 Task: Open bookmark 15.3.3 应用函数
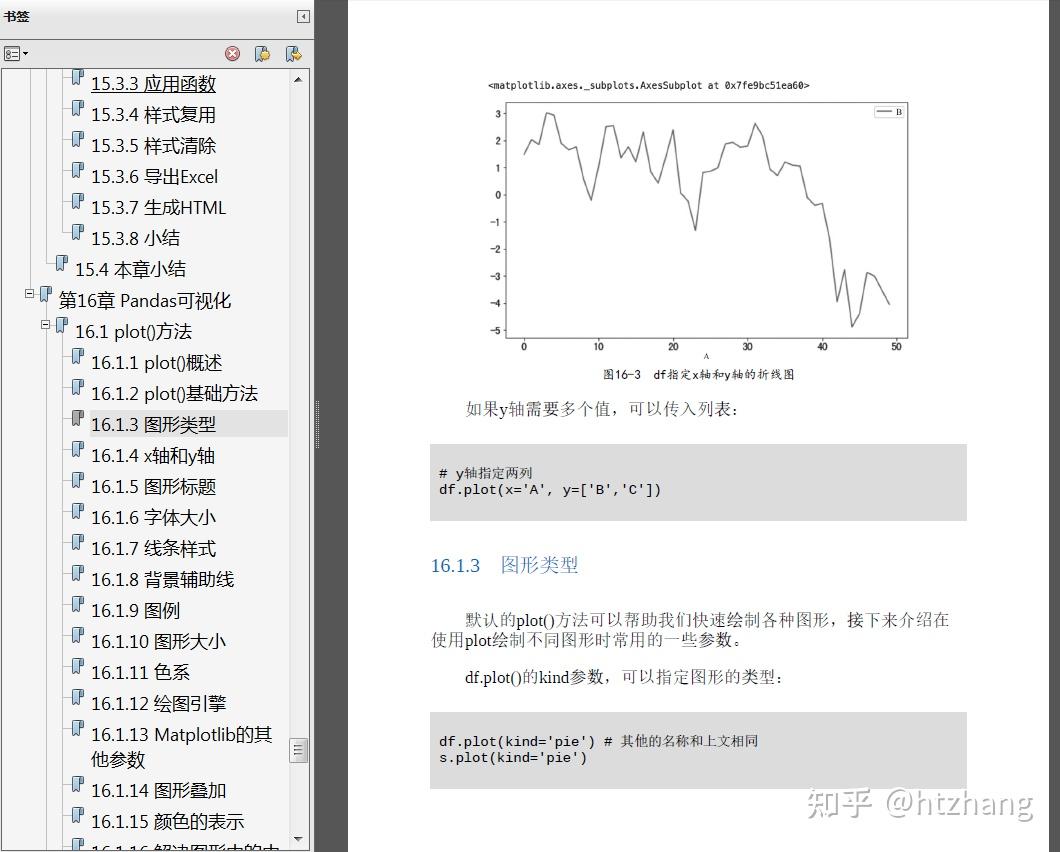pos(153,84)
